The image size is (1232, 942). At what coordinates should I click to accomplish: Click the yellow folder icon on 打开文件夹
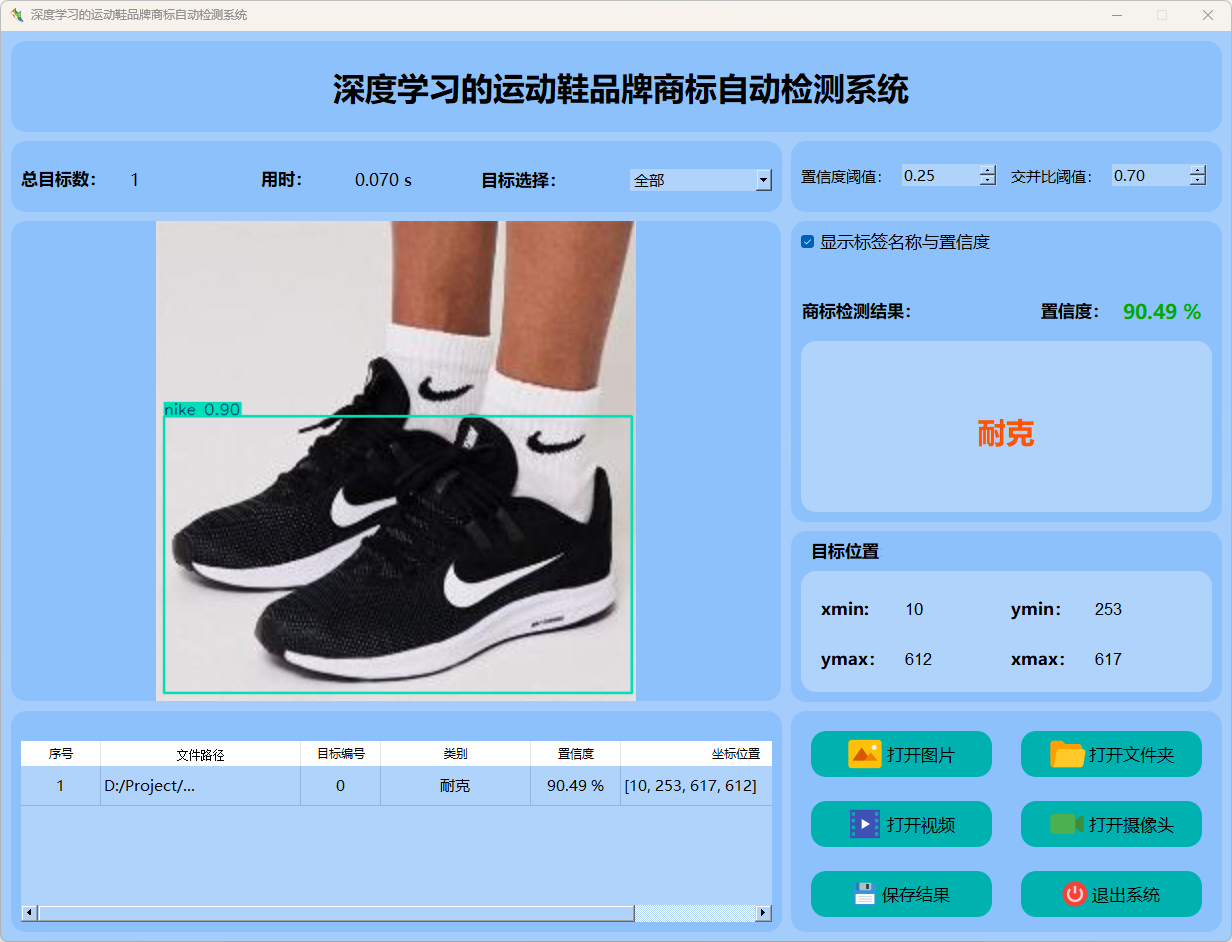[x=1067, y=754]
